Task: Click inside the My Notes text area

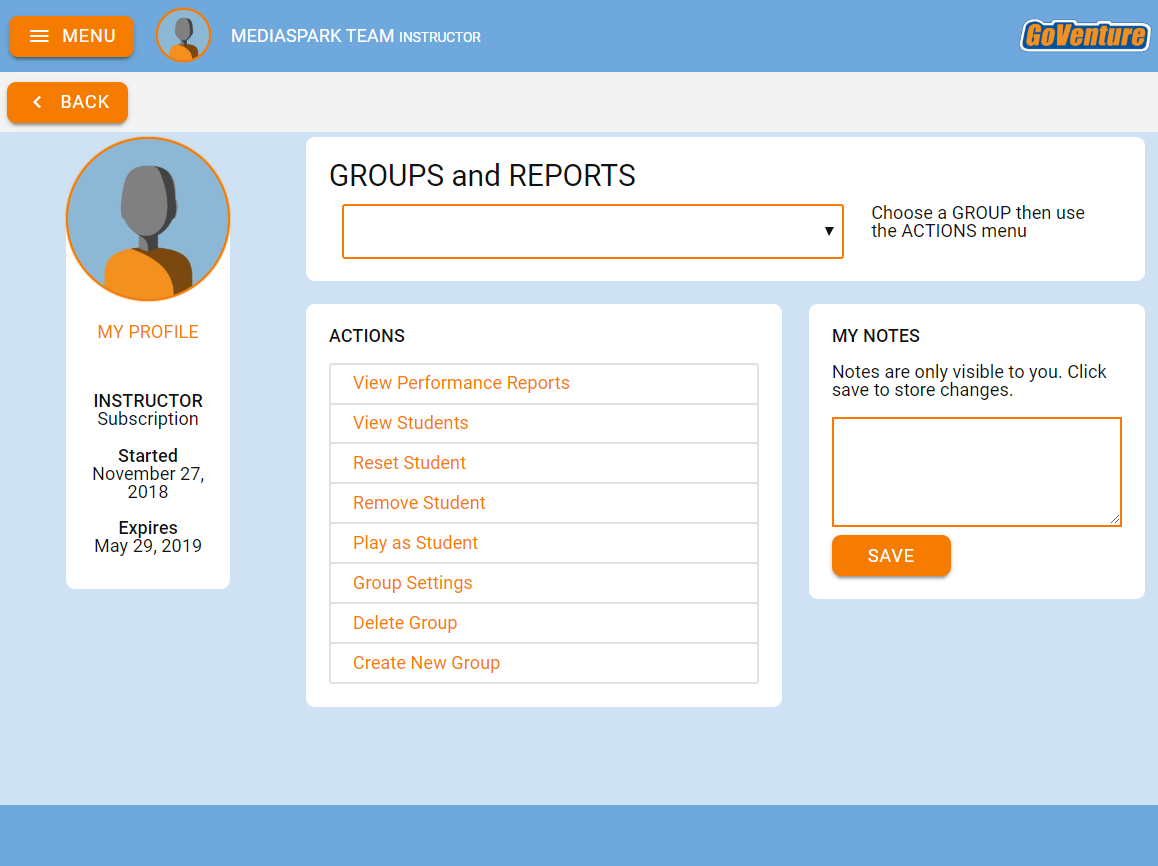Action: 976,472
